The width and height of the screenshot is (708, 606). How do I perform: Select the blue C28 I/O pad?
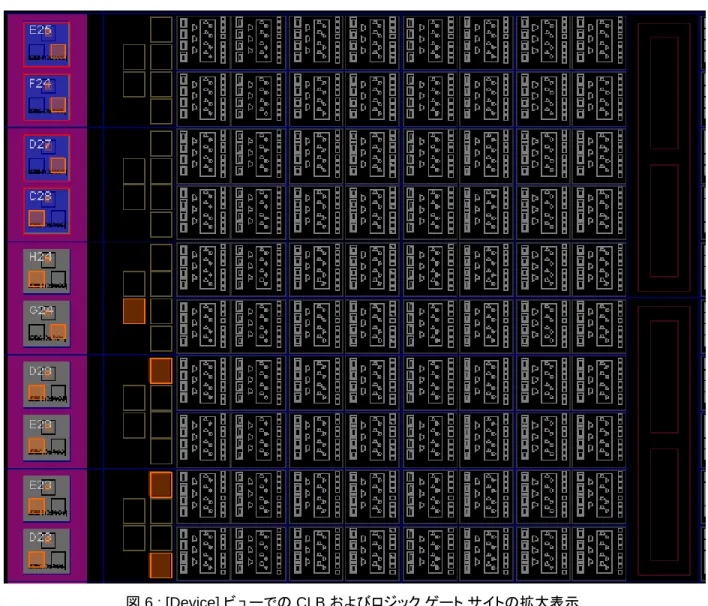[x=47, y=211]
